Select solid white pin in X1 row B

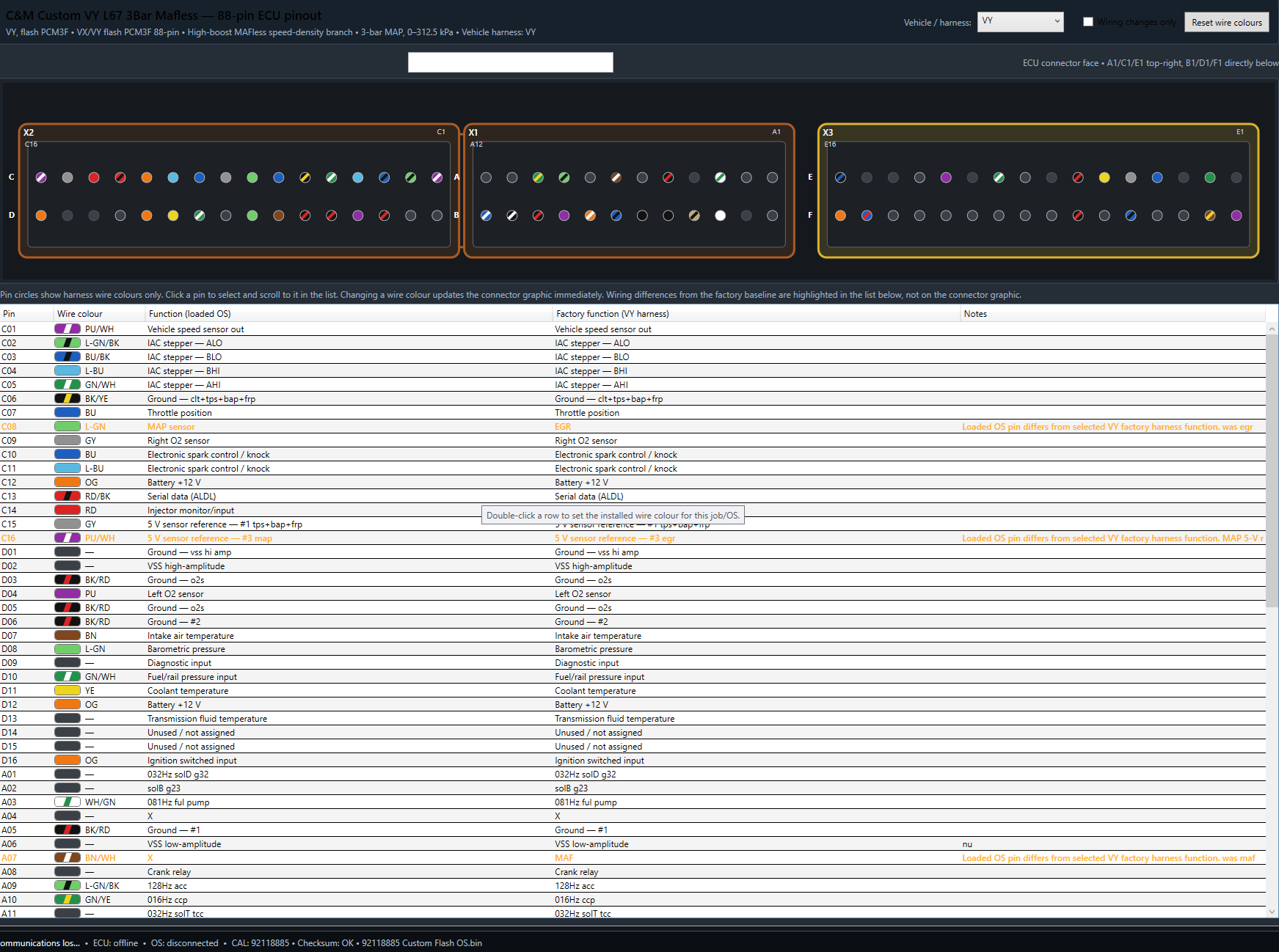721,216
